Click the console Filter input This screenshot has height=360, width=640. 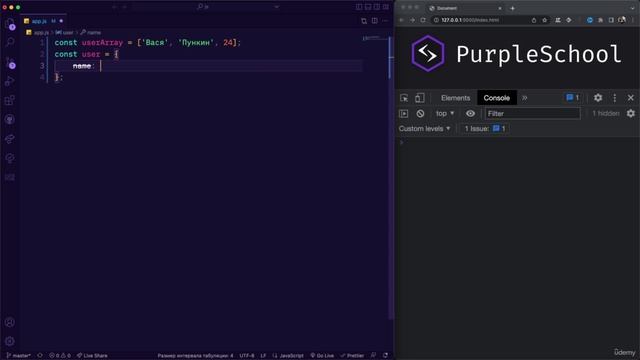(533, 113)
